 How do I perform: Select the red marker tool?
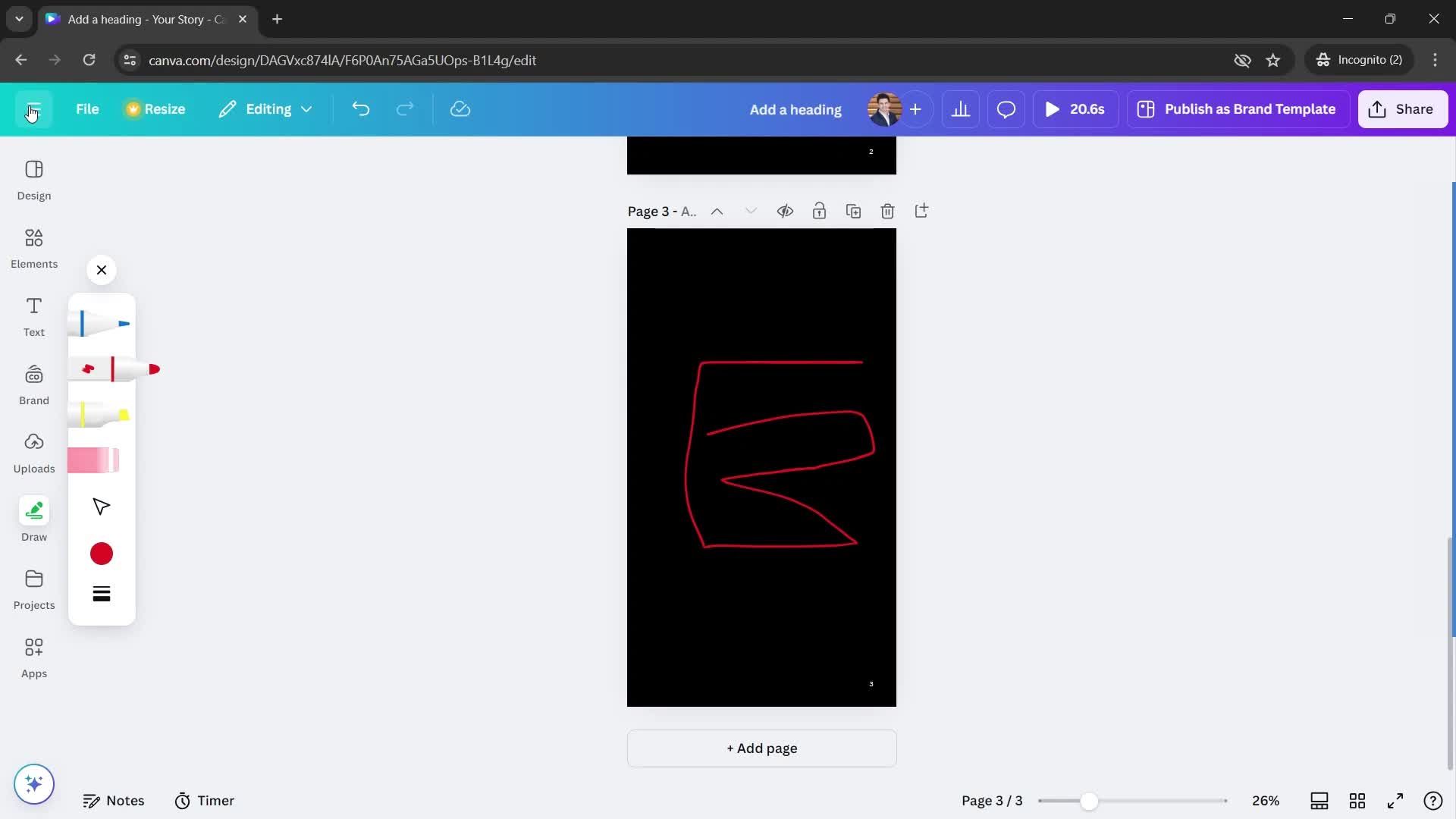point(115,369)
